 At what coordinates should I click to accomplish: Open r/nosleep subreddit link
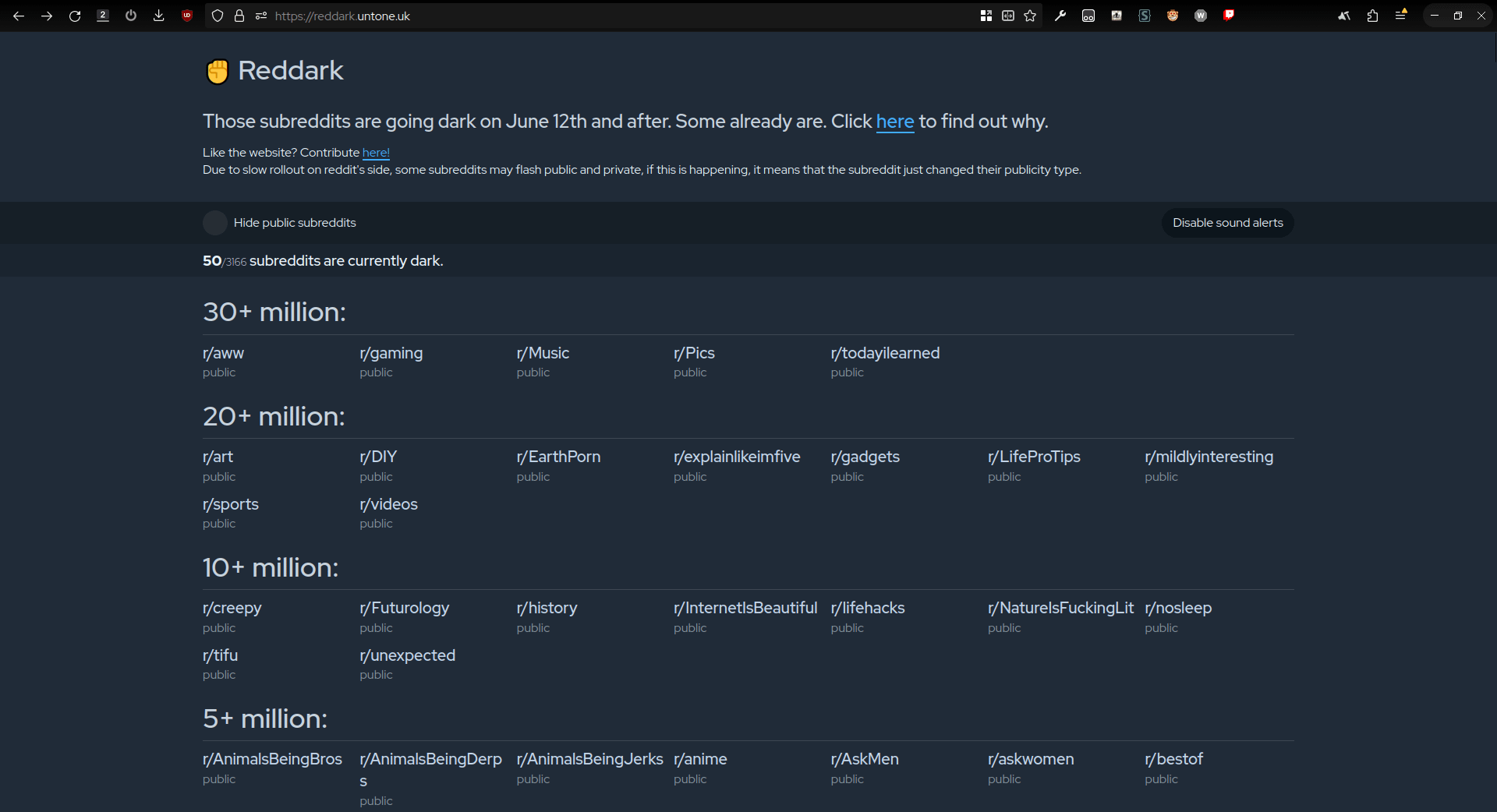(x=1178, y=608)
